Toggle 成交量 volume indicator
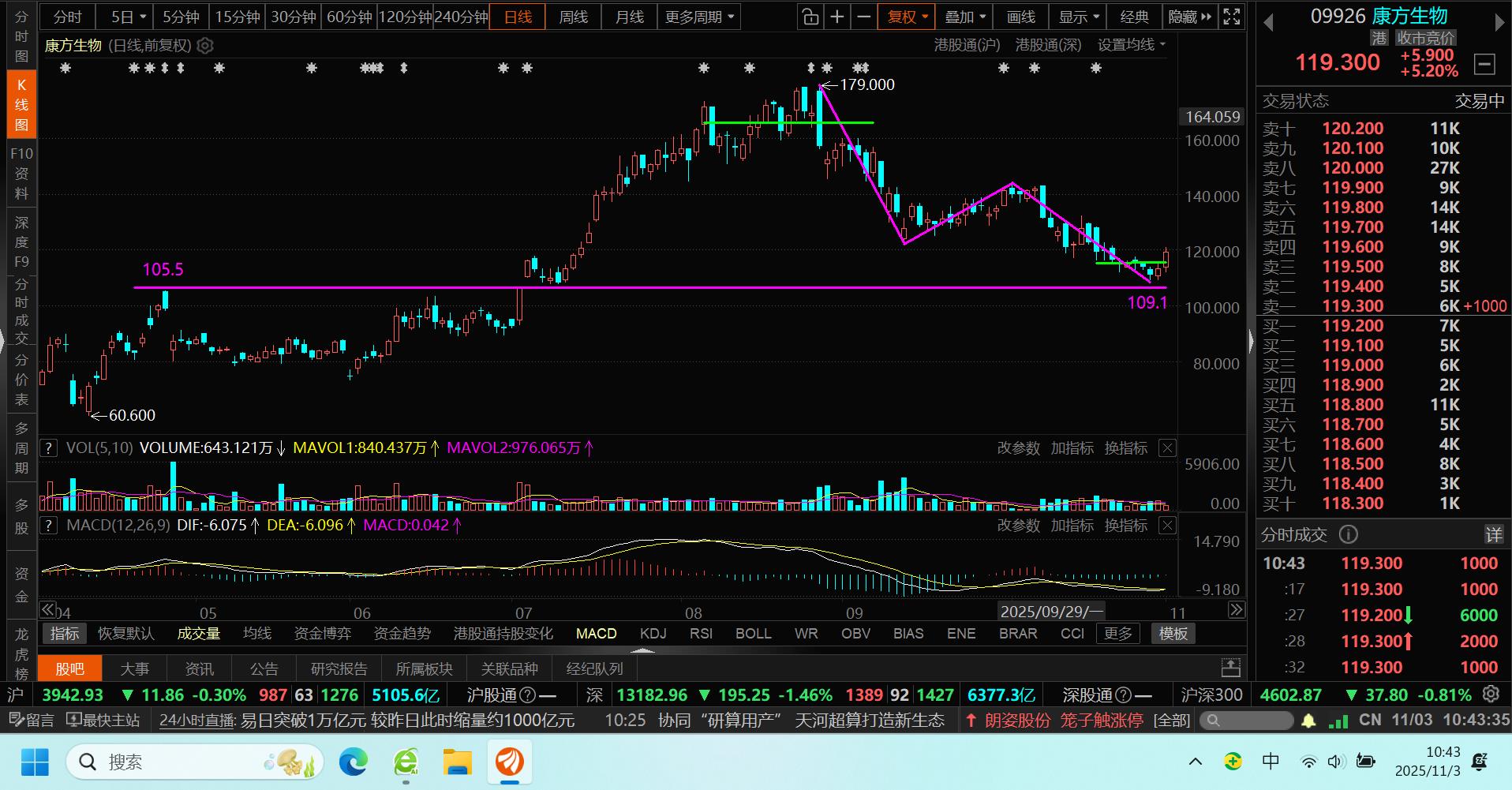Image resolution: width=1512 pixels, height=790 pixels. pos(199,634)
